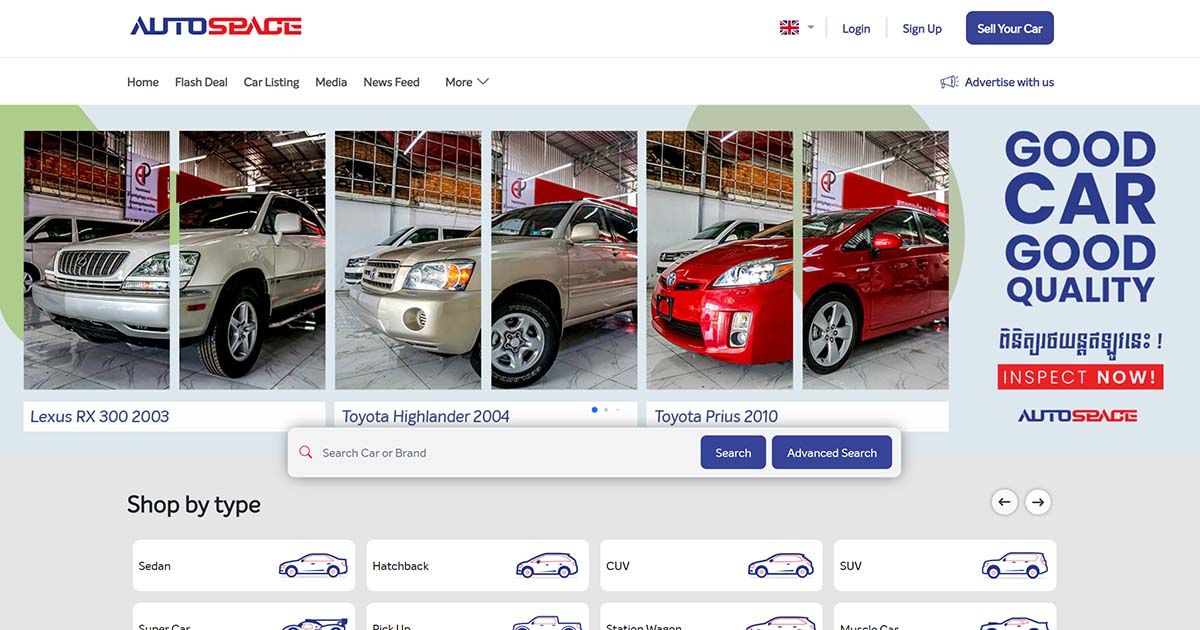Click the Toyota Prius 2010 title
1200x630 pixels.
[716, 416]
